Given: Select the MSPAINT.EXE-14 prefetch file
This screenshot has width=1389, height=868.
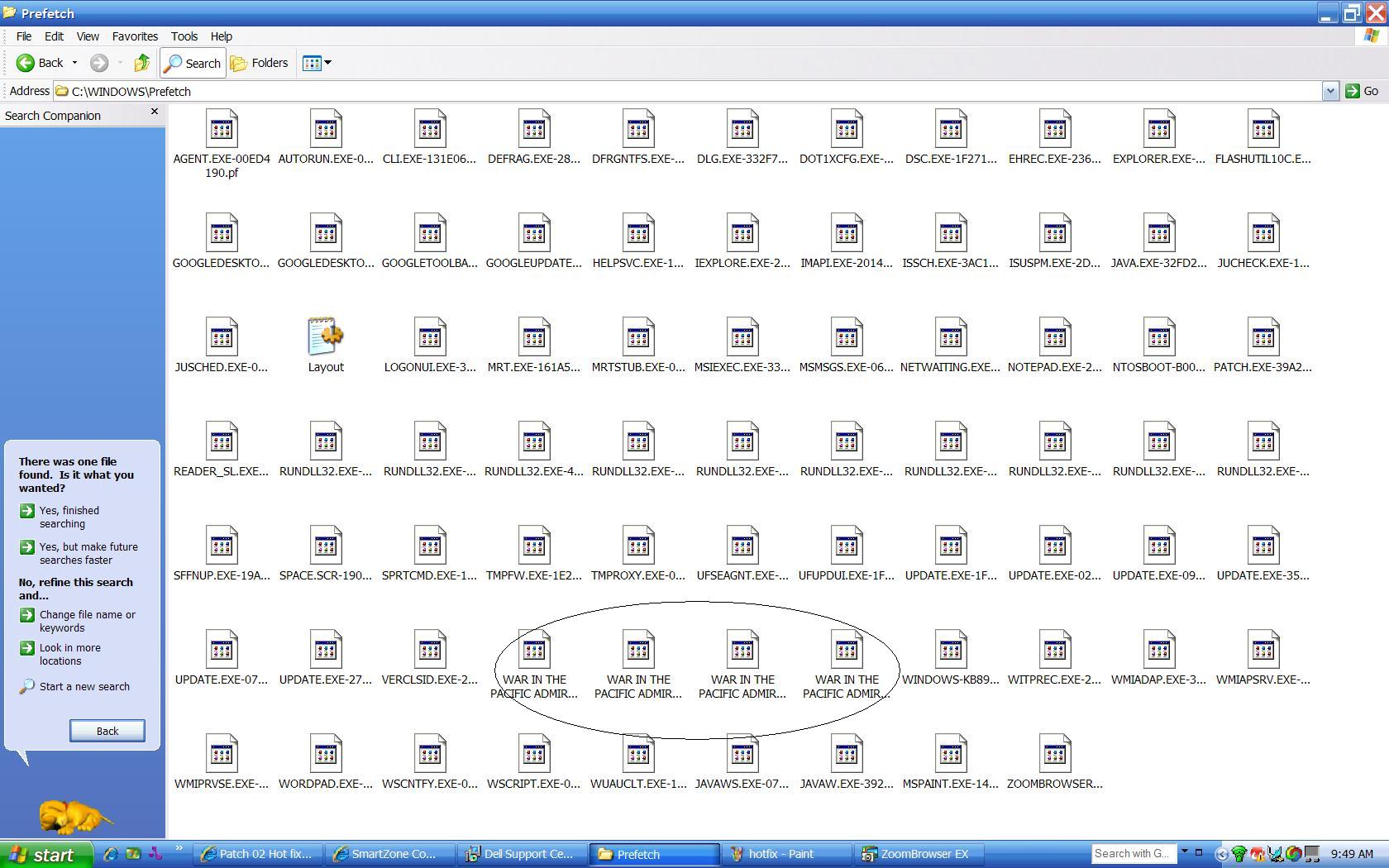Looking at the screenshot, I should point(951,763).
